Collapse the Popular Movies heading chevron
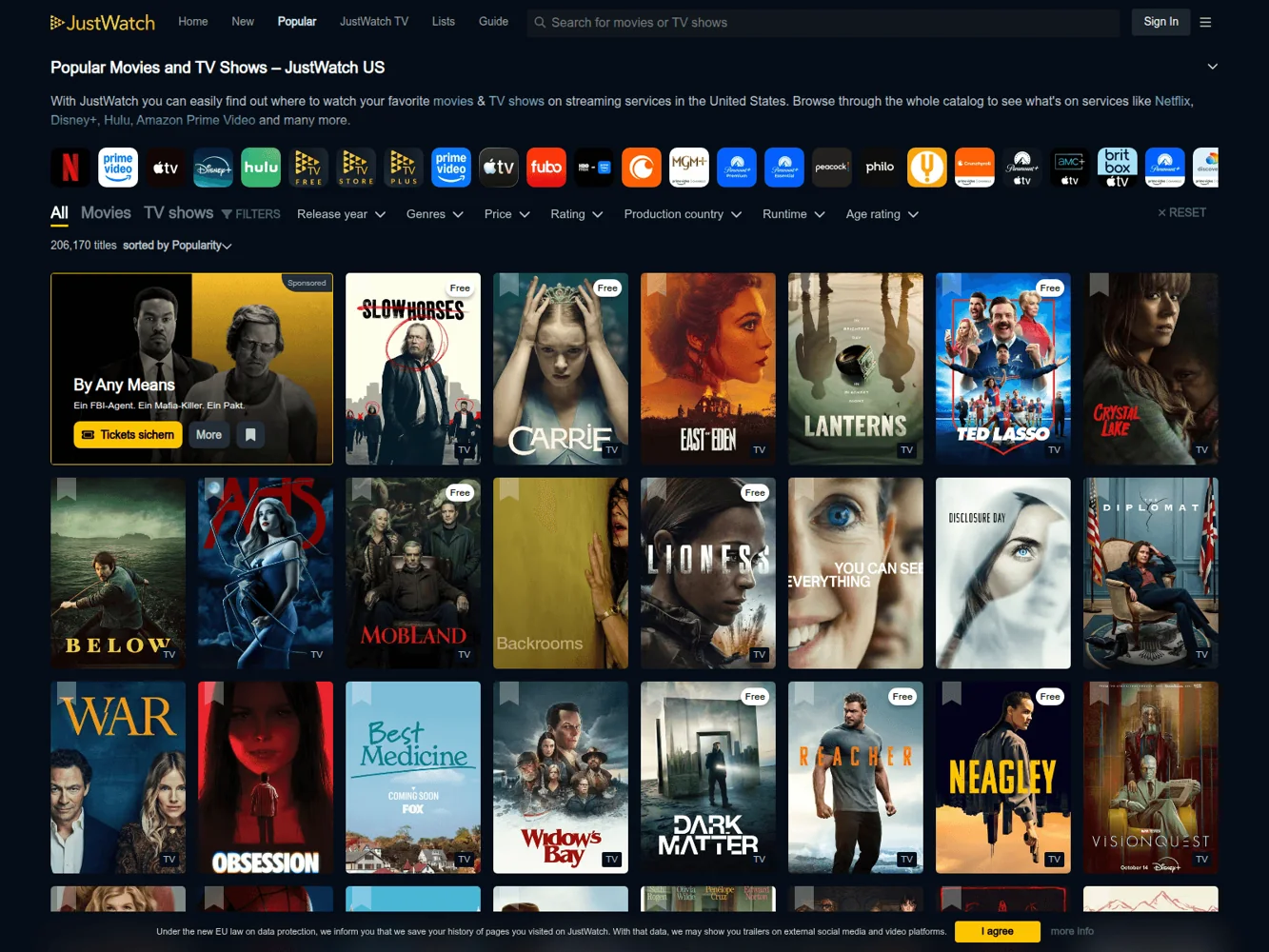The image size is (1269, 952). coord(1212,67)
